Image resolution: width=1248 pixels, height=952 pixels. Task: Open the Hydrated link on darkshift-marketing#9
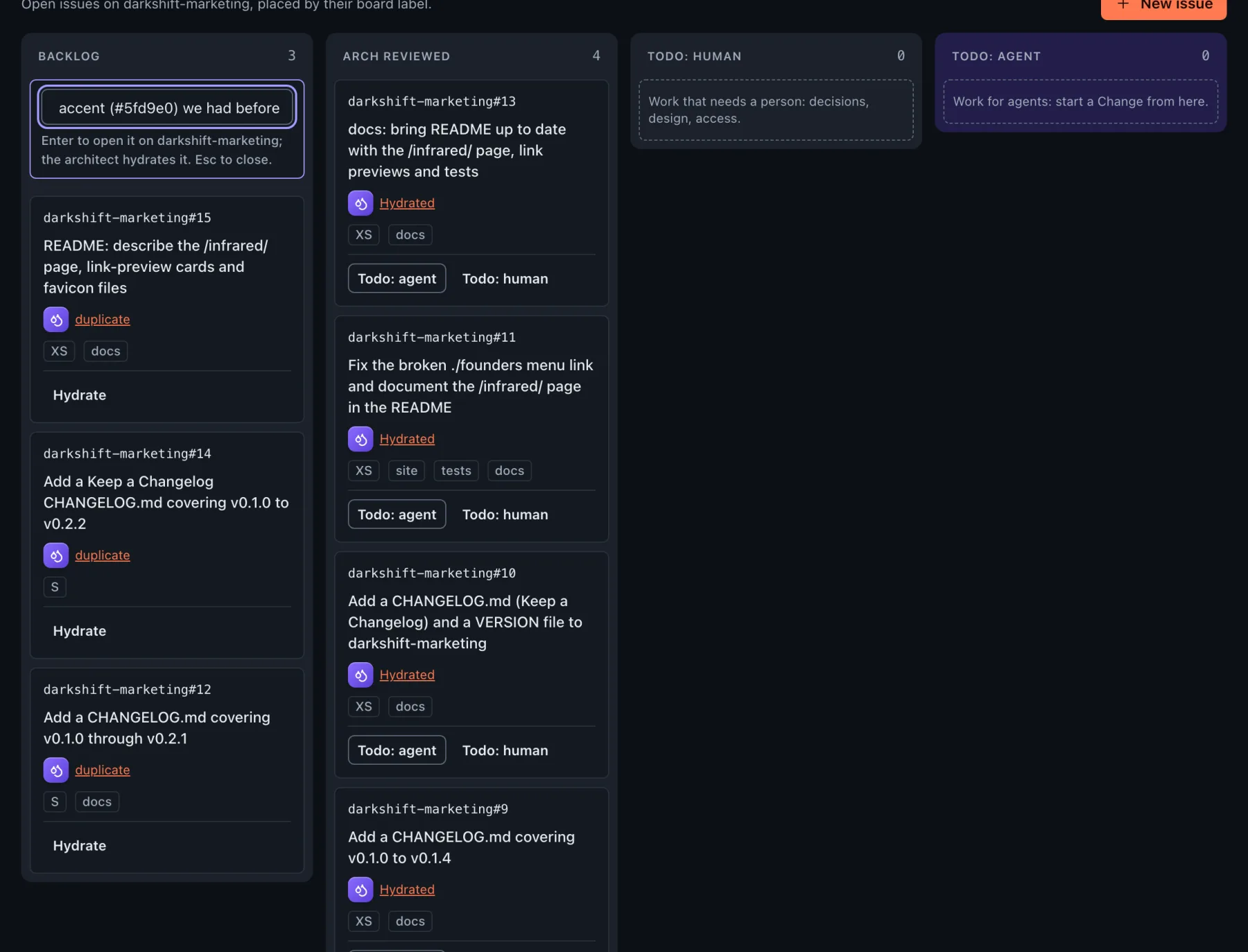click(x=407, y=890)
